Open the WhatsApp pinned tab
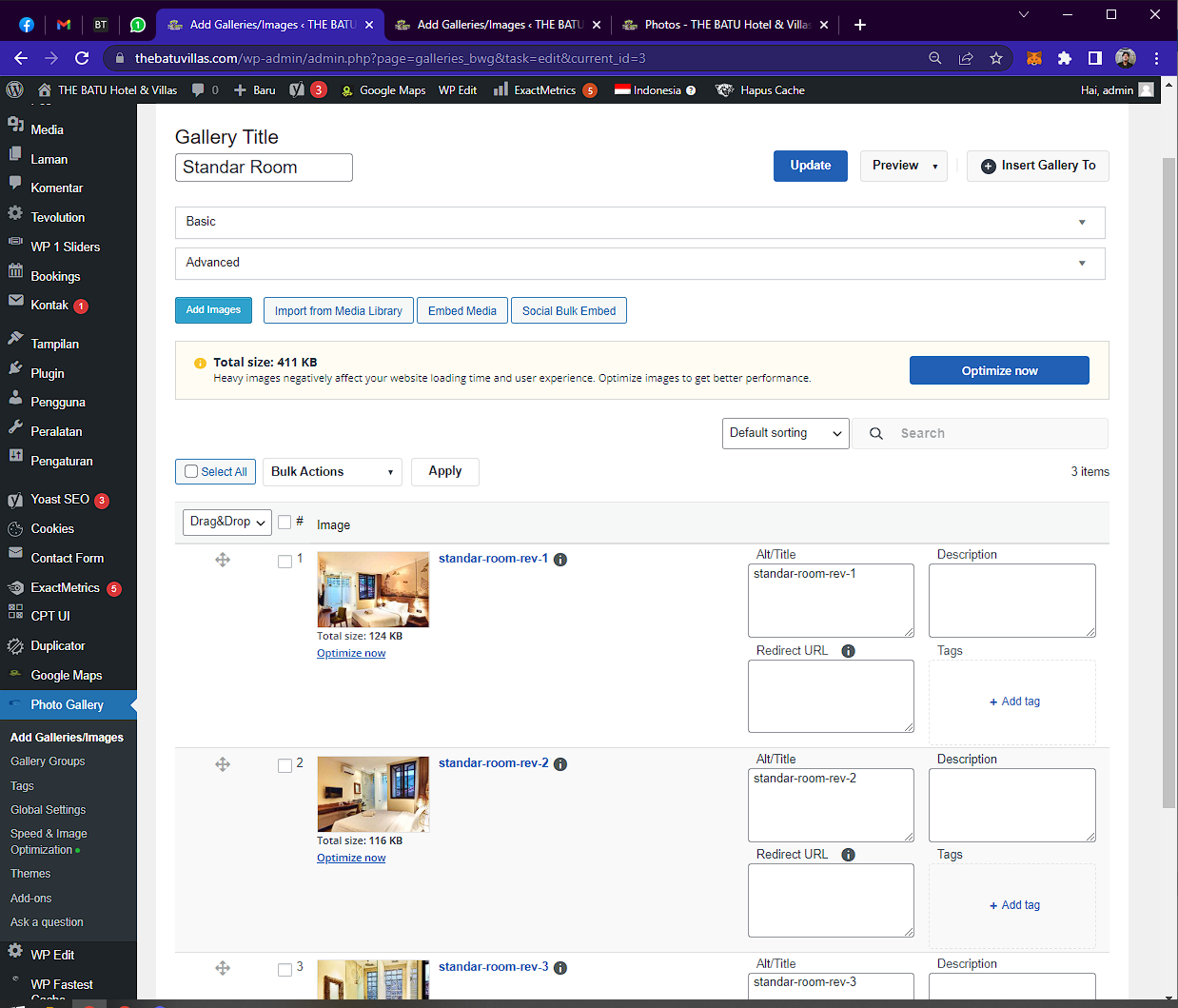The height and width of the screenshot is (1008, 1178). [138, 25]
